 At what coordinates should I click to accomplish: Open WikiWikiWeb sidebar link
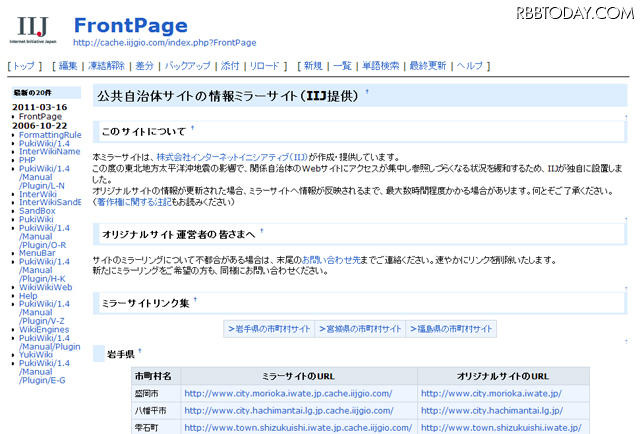[x=45, y=287]
